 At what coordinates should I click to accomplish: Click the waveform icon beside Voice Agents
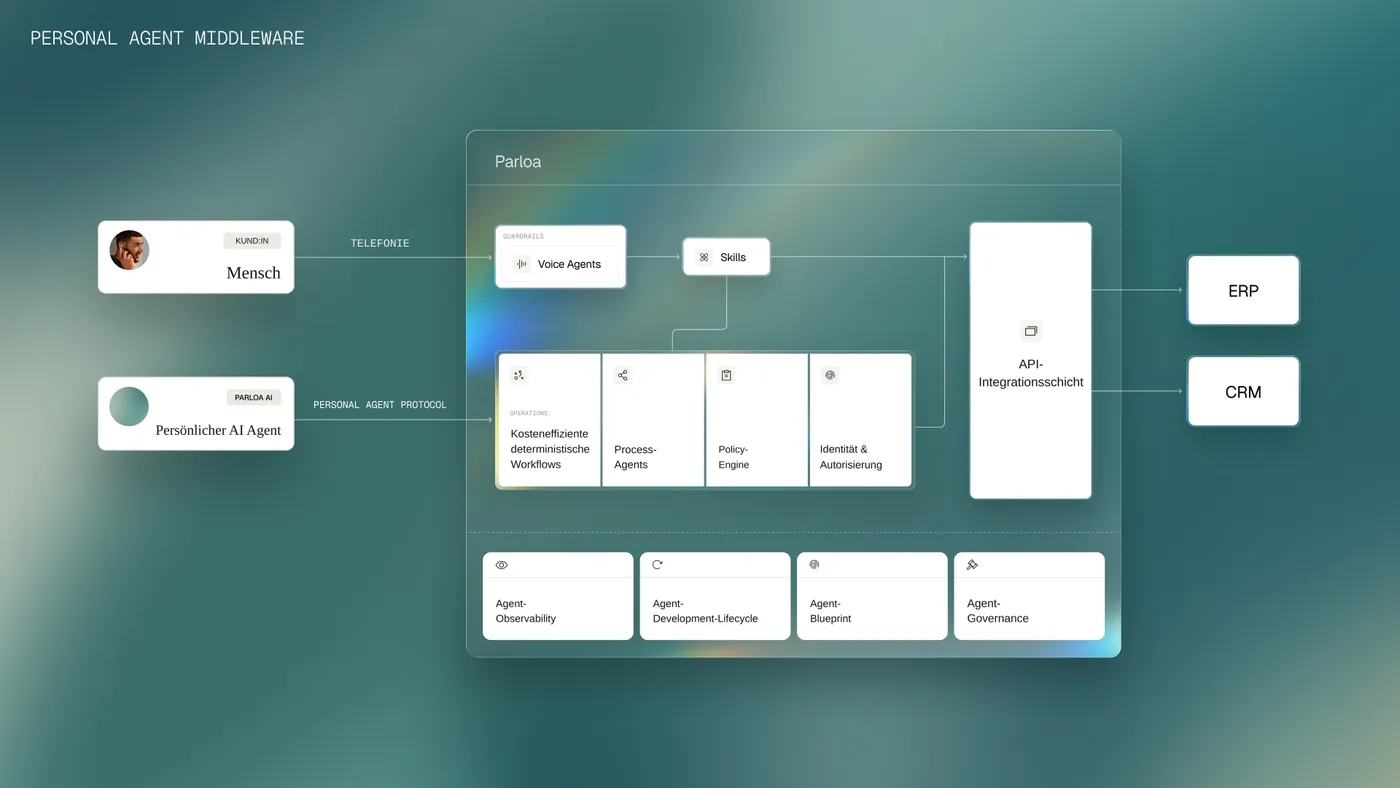pyautogui.click(x=521, y=264)
